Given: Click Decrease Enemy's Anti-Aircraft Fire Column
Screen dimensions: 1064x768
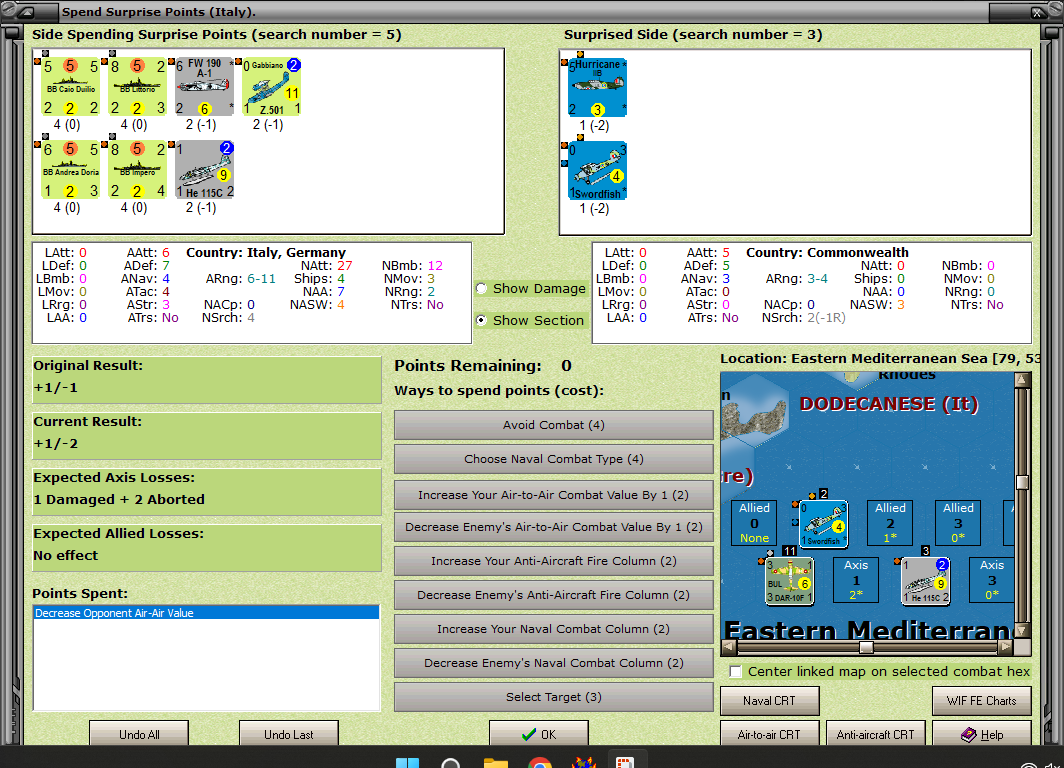Looking at the screenshot, I should click(x=554, y=594).
